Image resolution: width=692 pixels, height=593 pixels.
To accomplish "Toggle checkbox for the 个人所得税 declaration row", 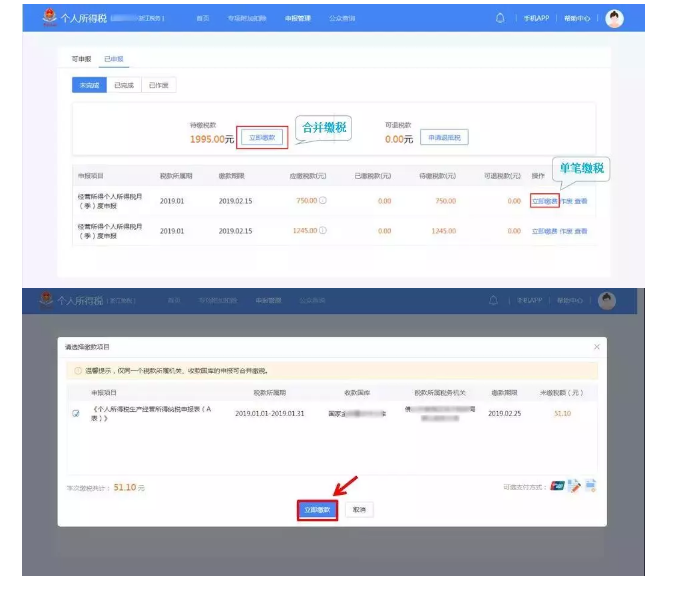I will point(76,413).
